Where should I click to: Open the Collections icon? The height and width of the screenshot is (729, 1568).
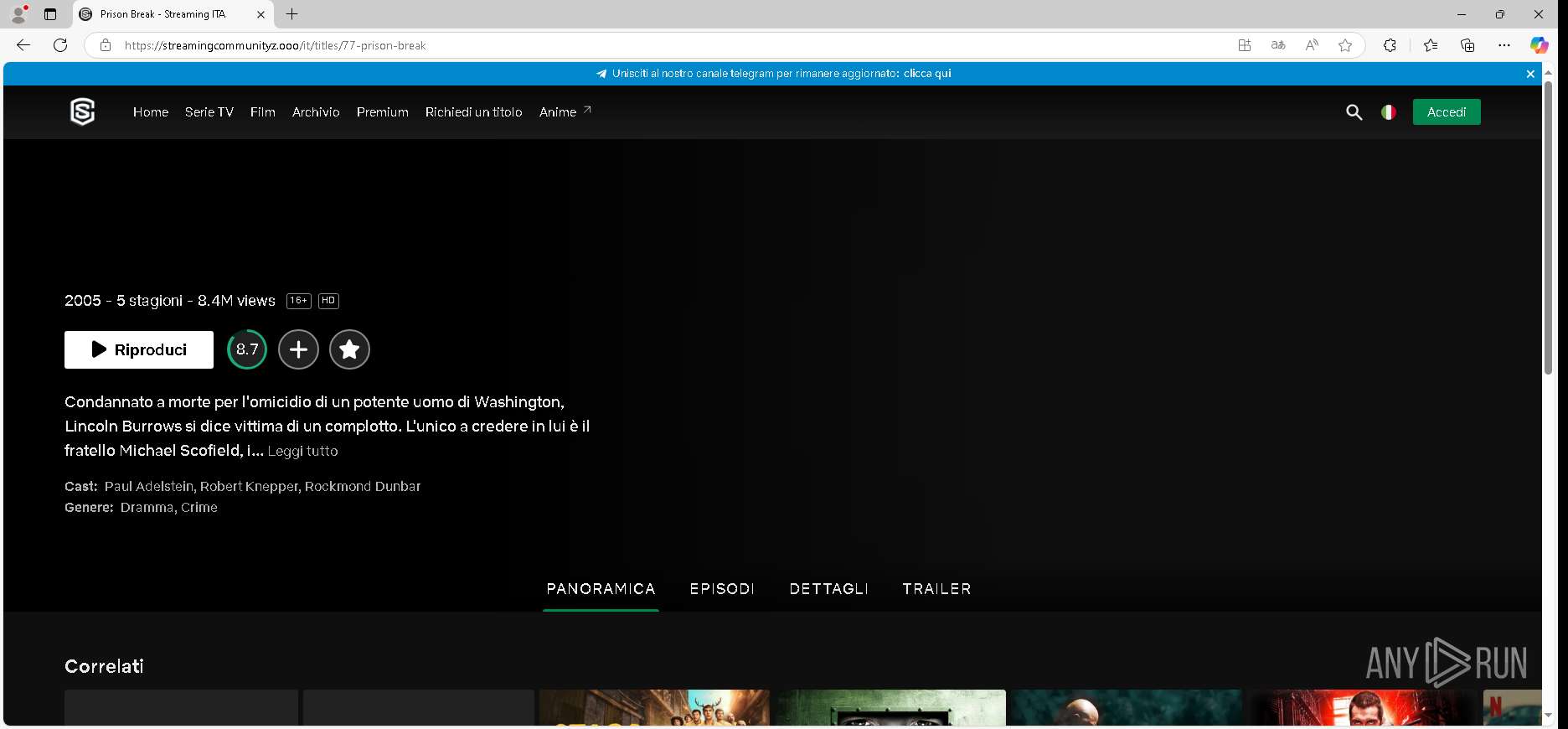pyautogui.click(x=1467, y=45)
